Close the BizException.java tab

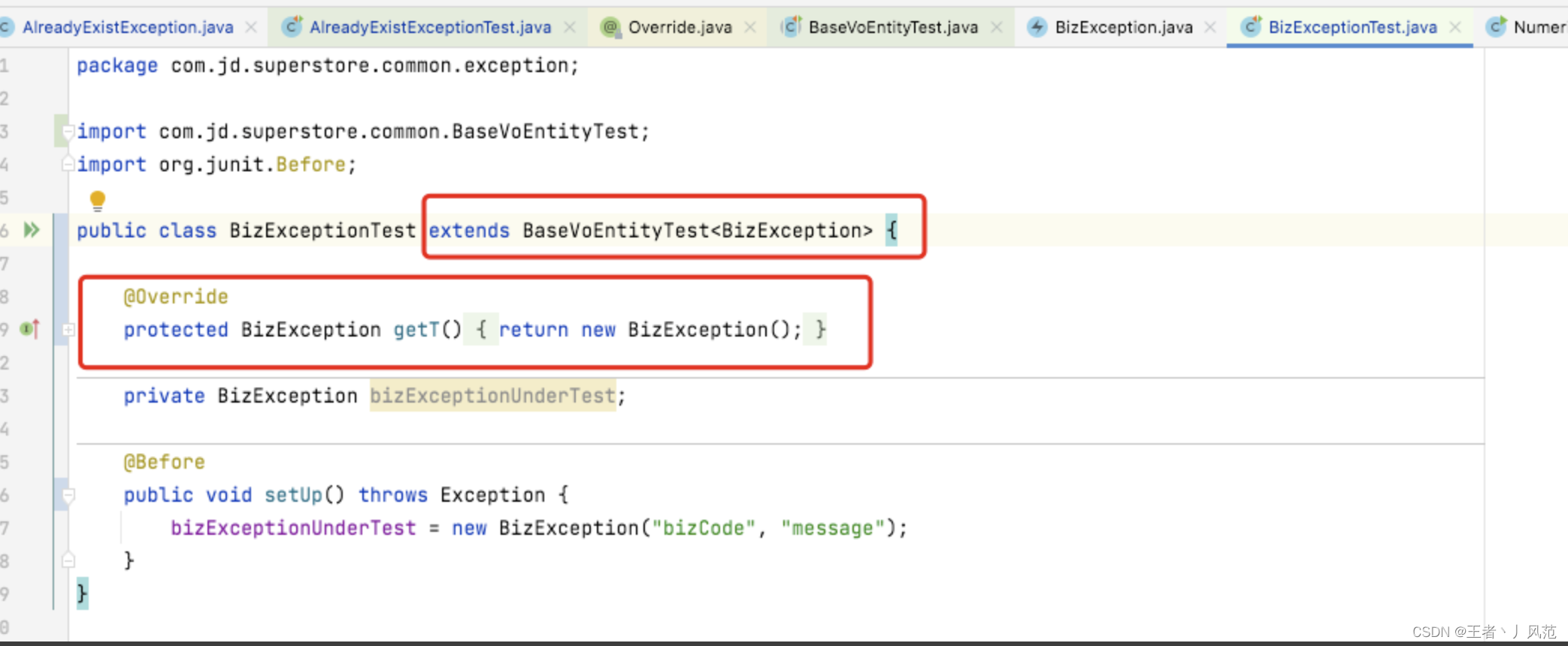(x=1210, y=28)
